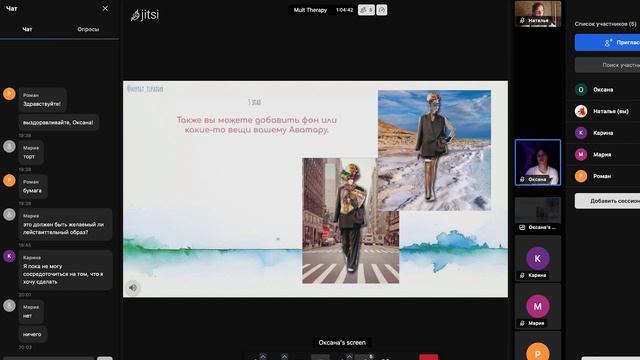Click the call timer 1:04:42

[344, 10]
